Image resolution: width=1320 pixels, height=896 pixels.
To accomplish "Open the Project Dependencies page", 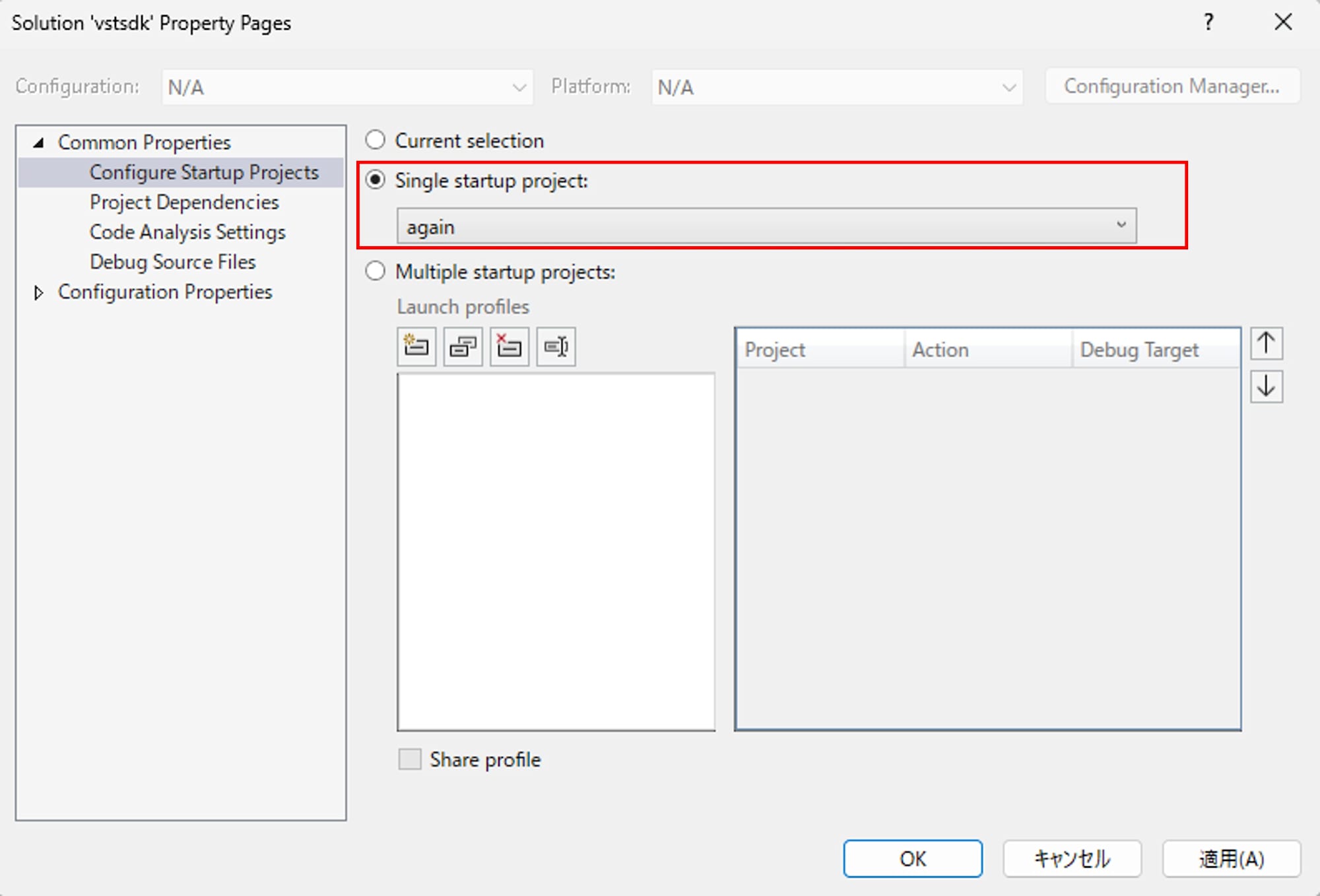I will [184, 202].
